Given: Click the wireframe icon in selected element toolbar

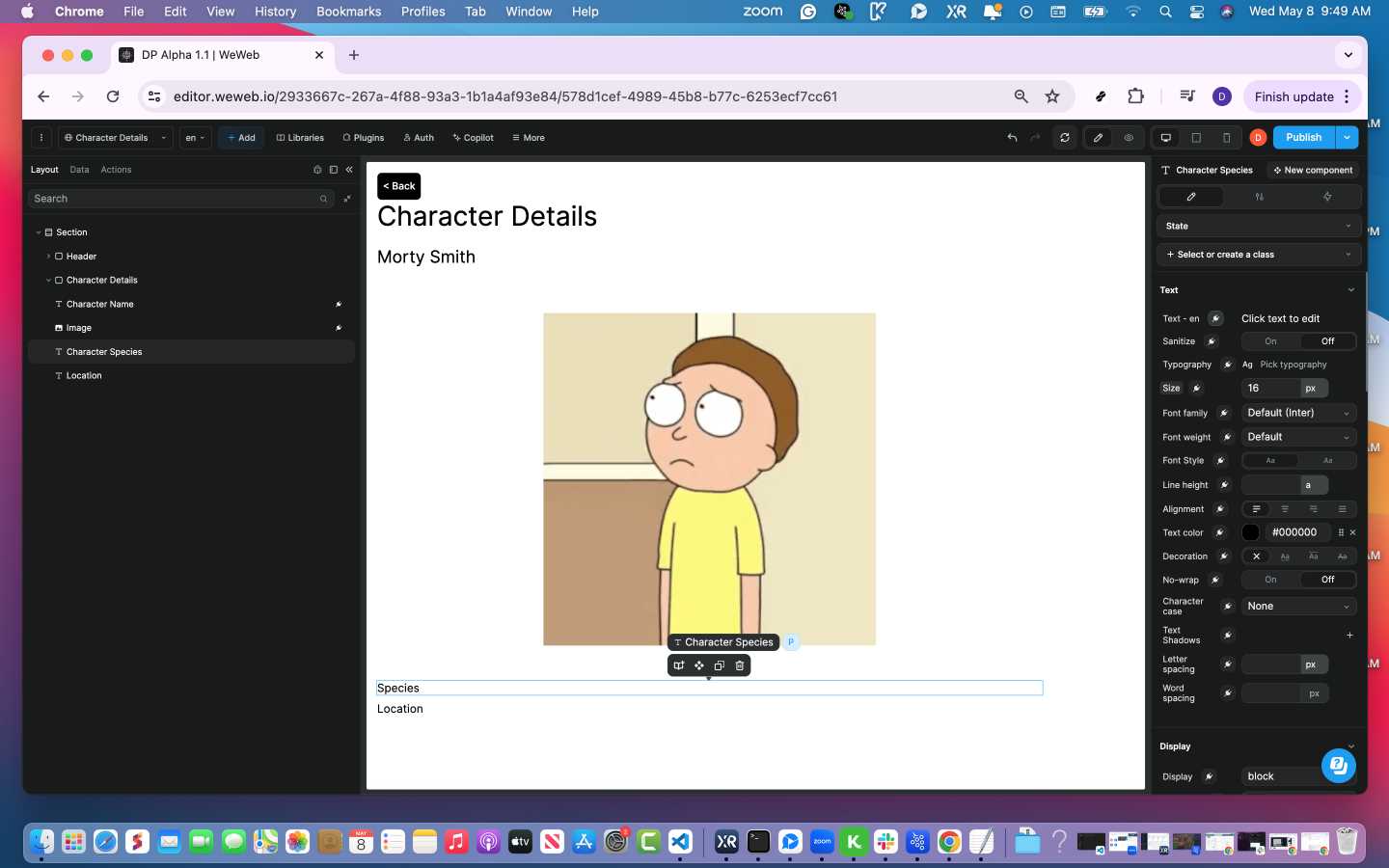Looking at the screenshot, I should pyautogui.click(x=679, y=665).
